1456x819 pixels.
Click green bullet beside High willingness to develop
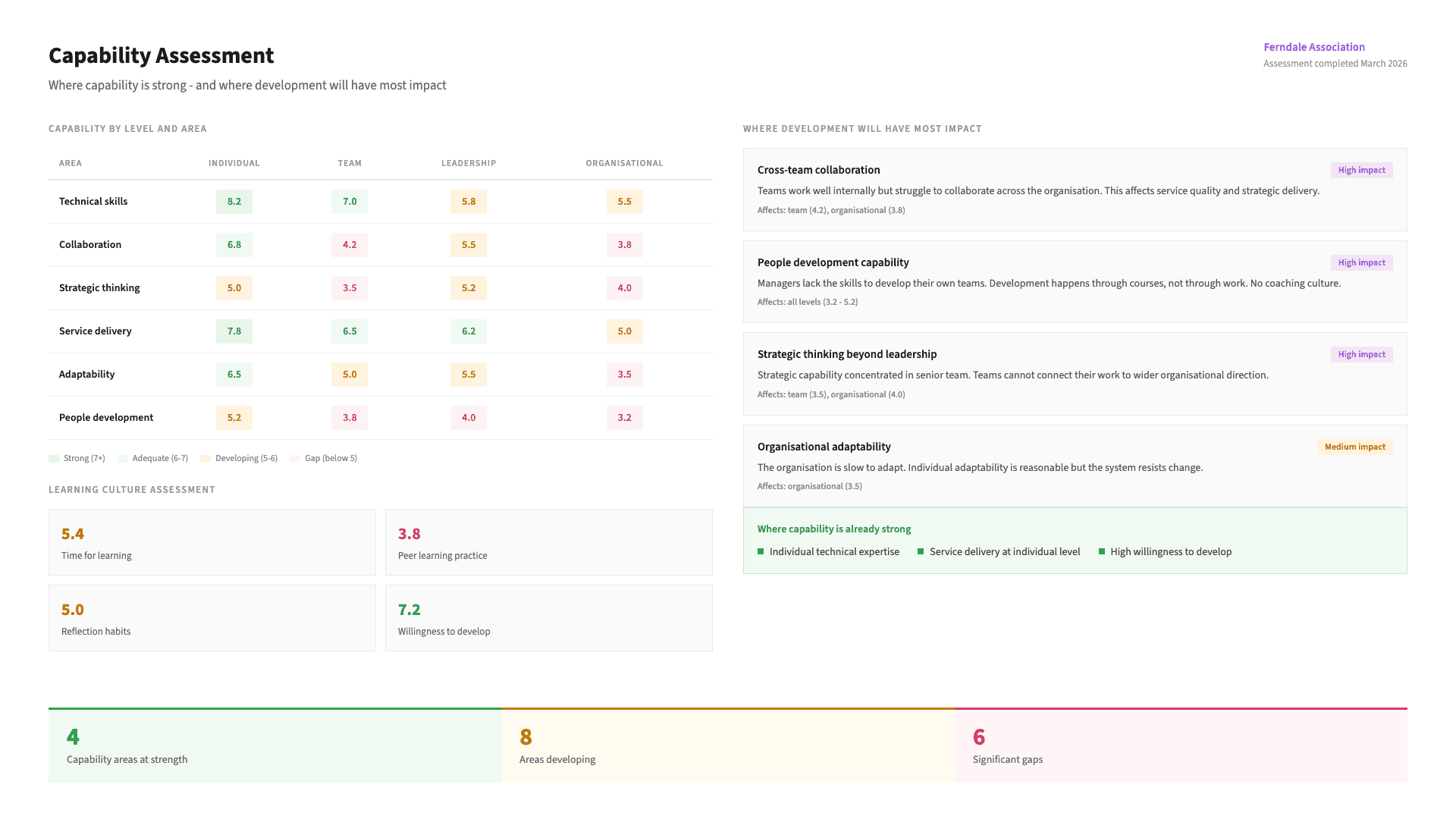point(1101,552)
